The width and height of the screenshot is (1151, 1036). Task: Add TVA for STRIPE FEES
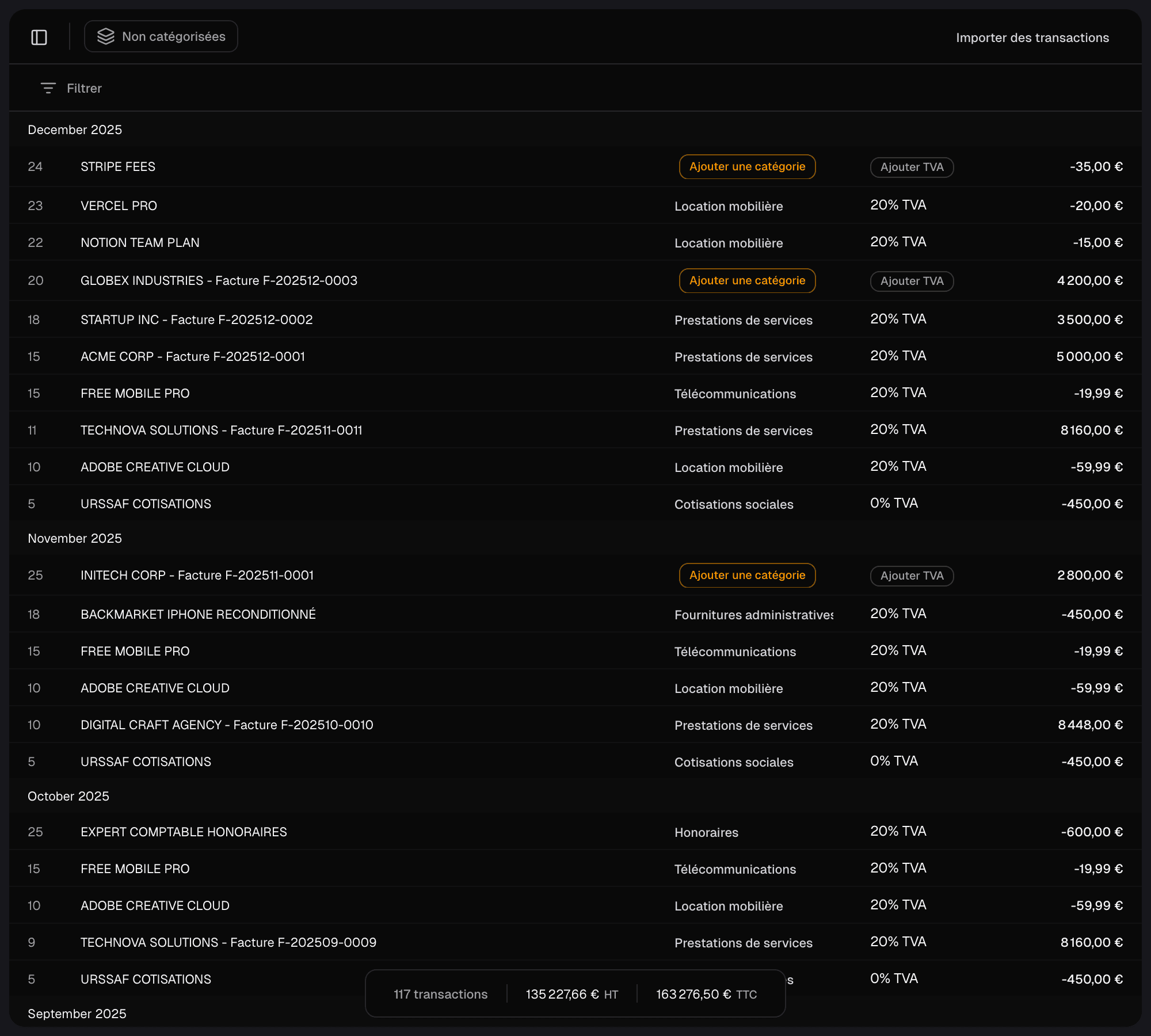(x=912, y=167)
